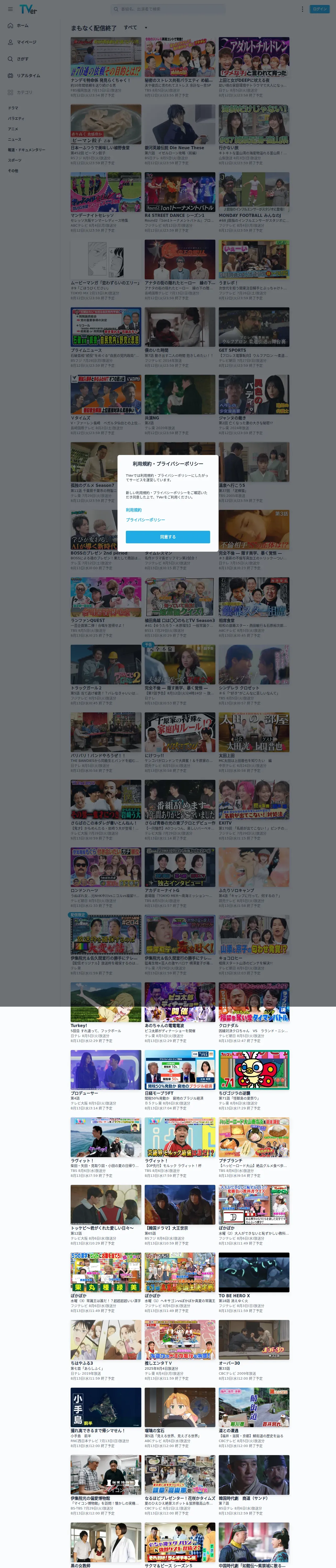
Task: Click the さがす search icon in sidebar
Action: pyautogui.click(x=10, y=59)
